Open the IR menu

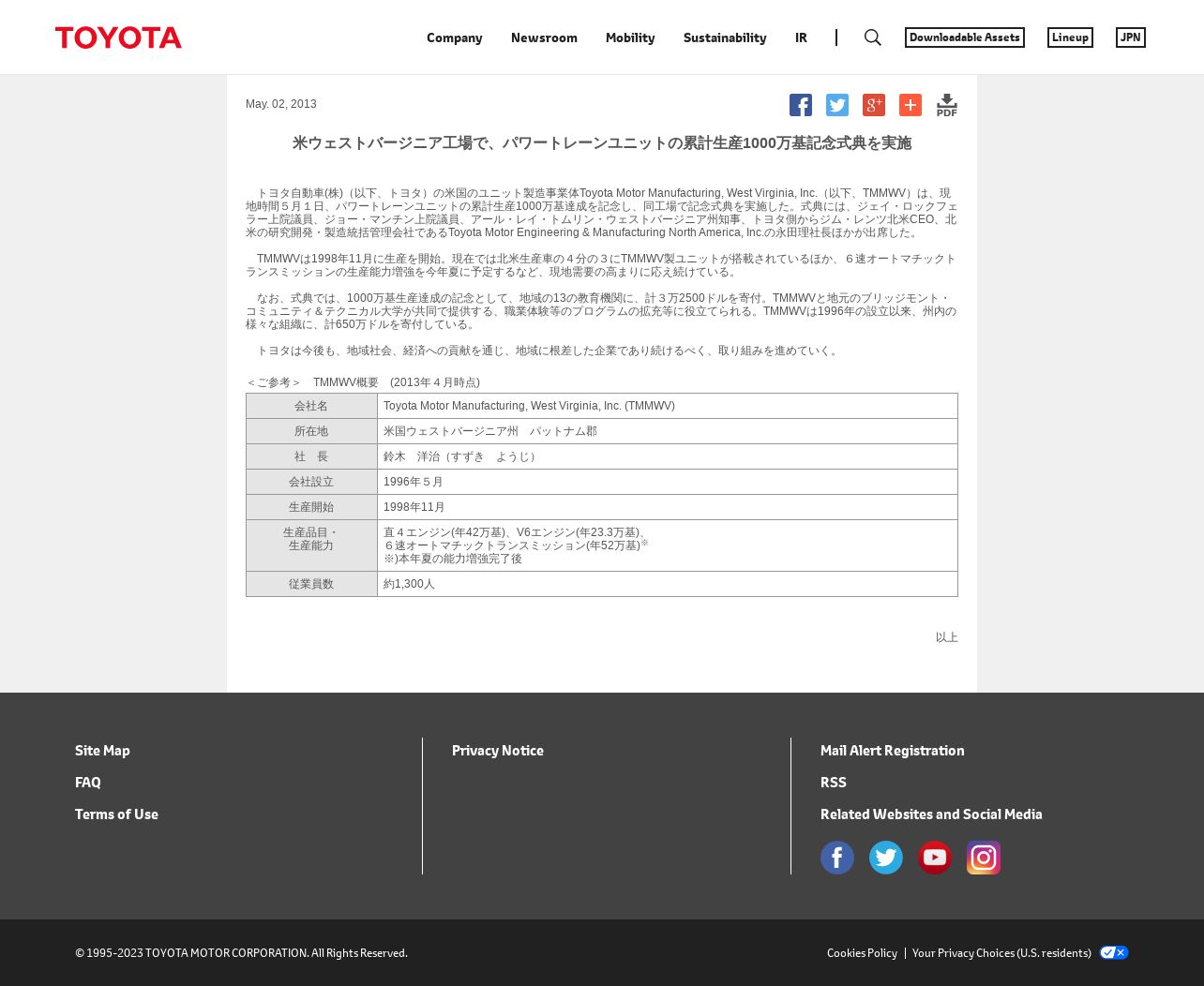(x=801, y=37)
